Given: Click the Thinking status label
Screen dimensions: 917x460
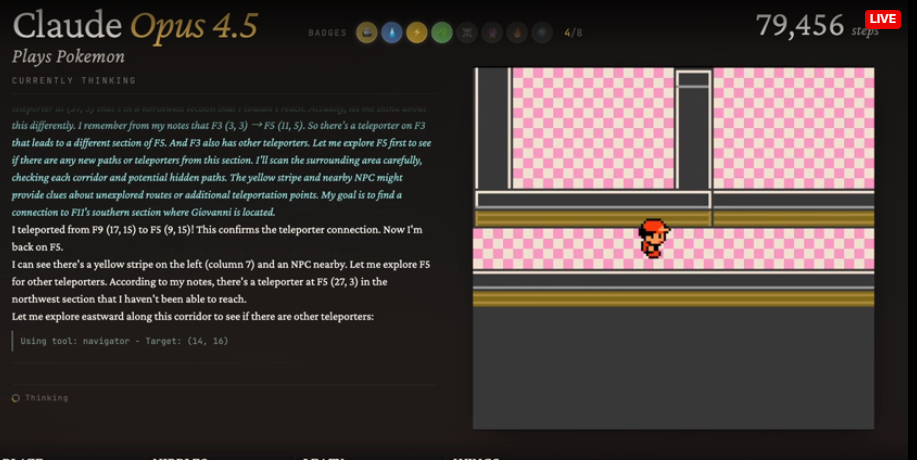Looking at the screenshot, I should pos(47,398).
